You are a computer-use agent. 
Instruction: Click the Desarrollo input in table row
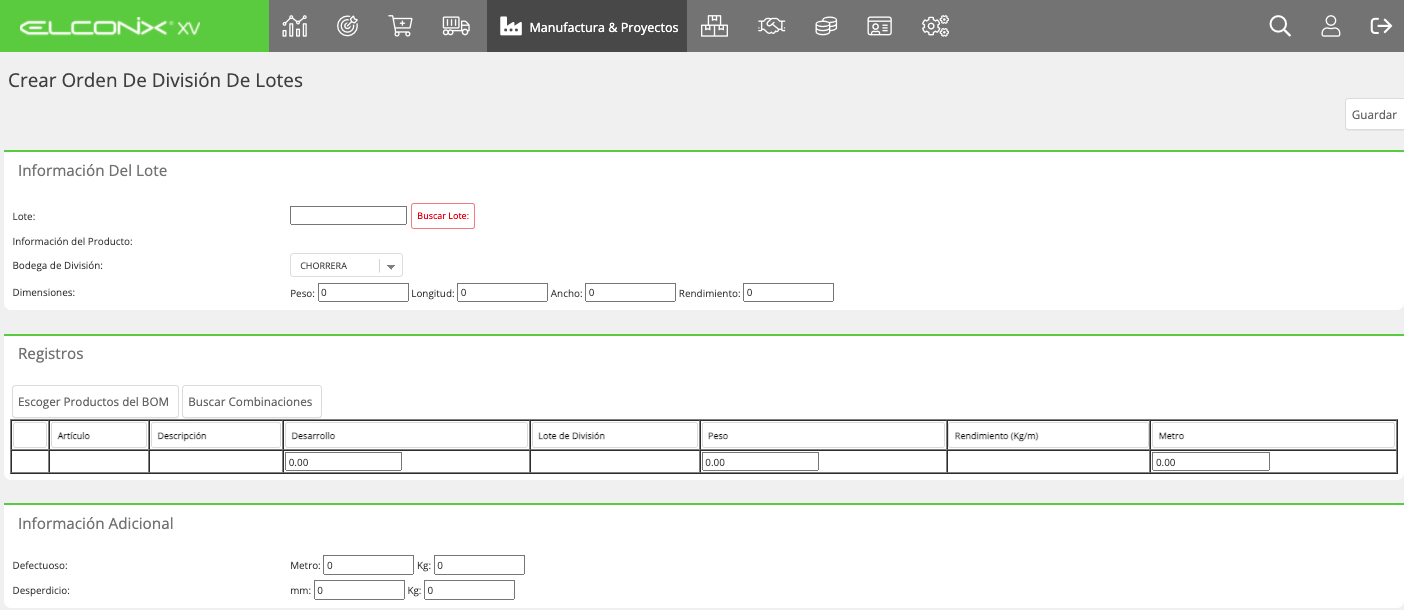coord(343,462)
